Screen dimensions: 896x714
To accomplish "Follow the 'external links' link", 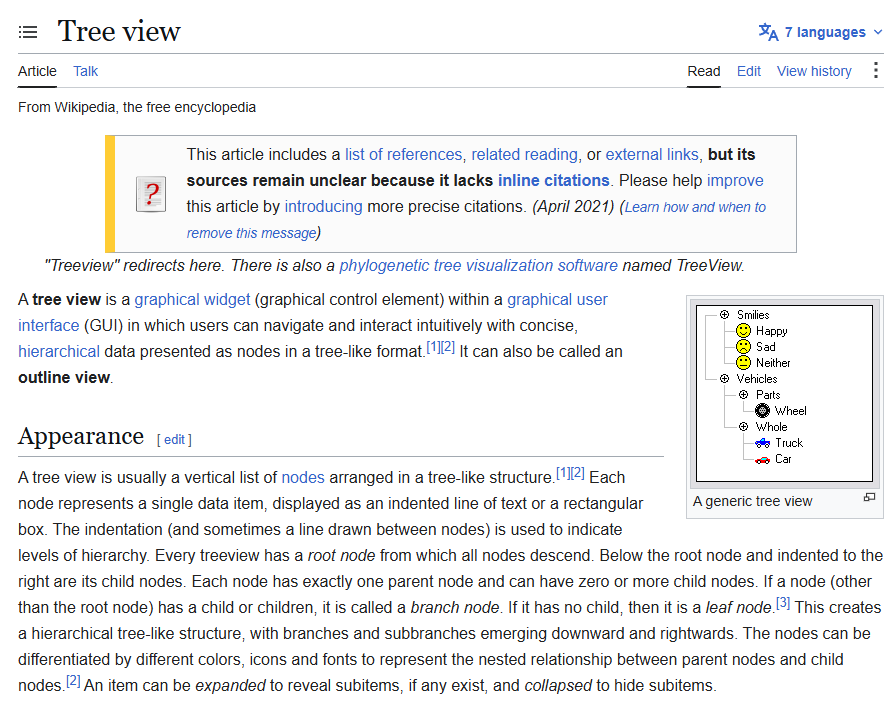I will point(652,155).
